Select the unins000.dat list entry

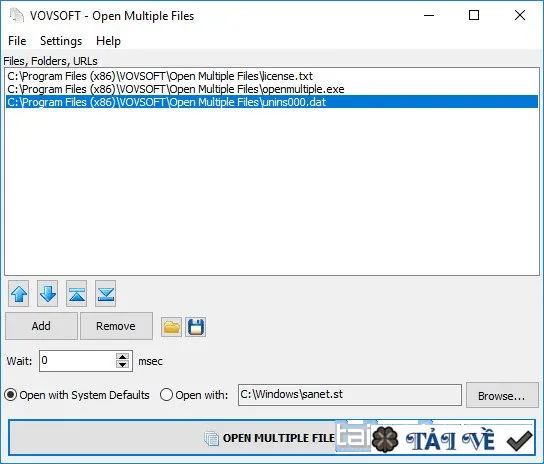point(272,102)
